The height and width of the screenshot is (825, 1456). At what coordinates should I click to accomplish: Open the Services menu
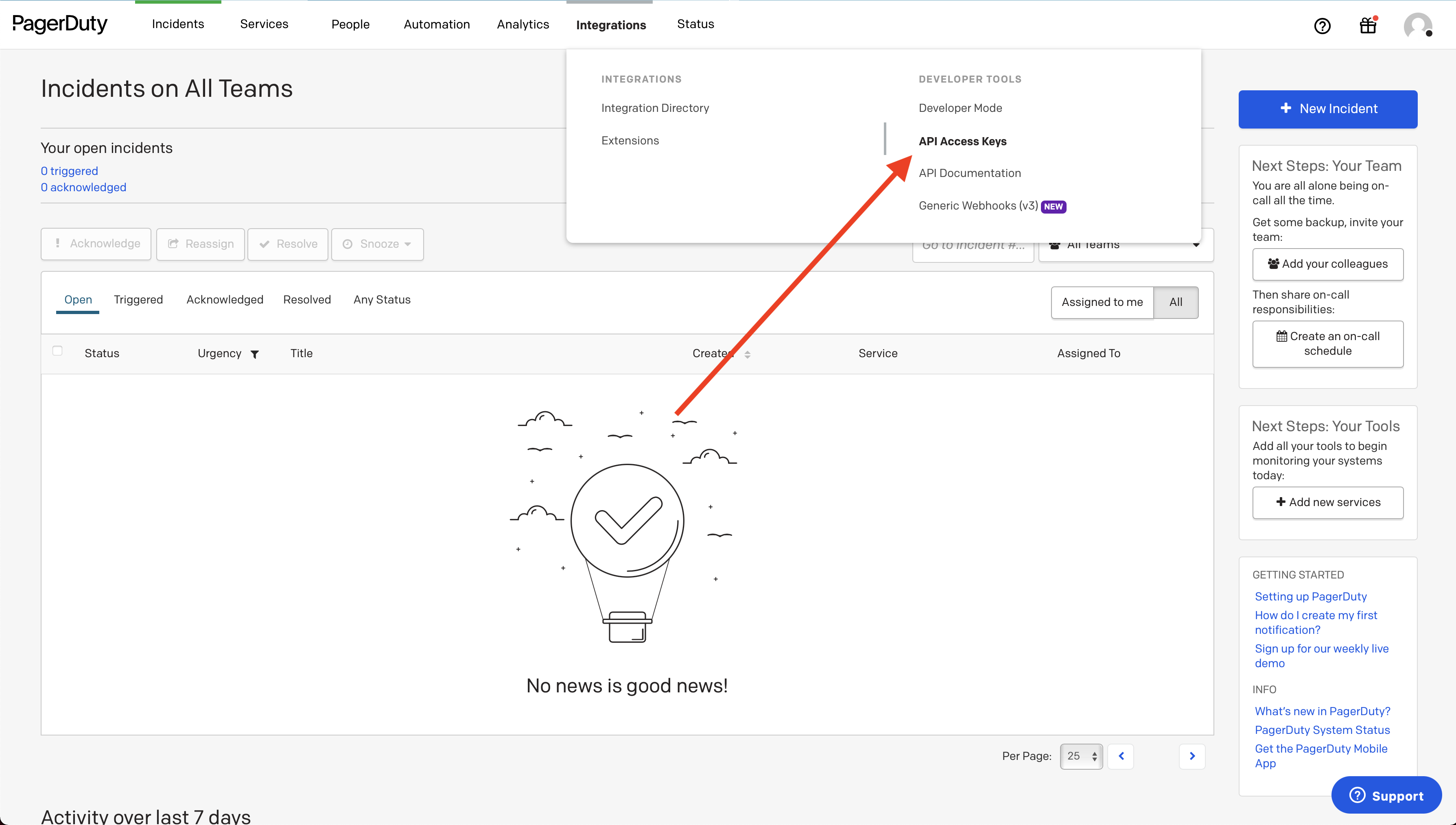pos(264,24)
